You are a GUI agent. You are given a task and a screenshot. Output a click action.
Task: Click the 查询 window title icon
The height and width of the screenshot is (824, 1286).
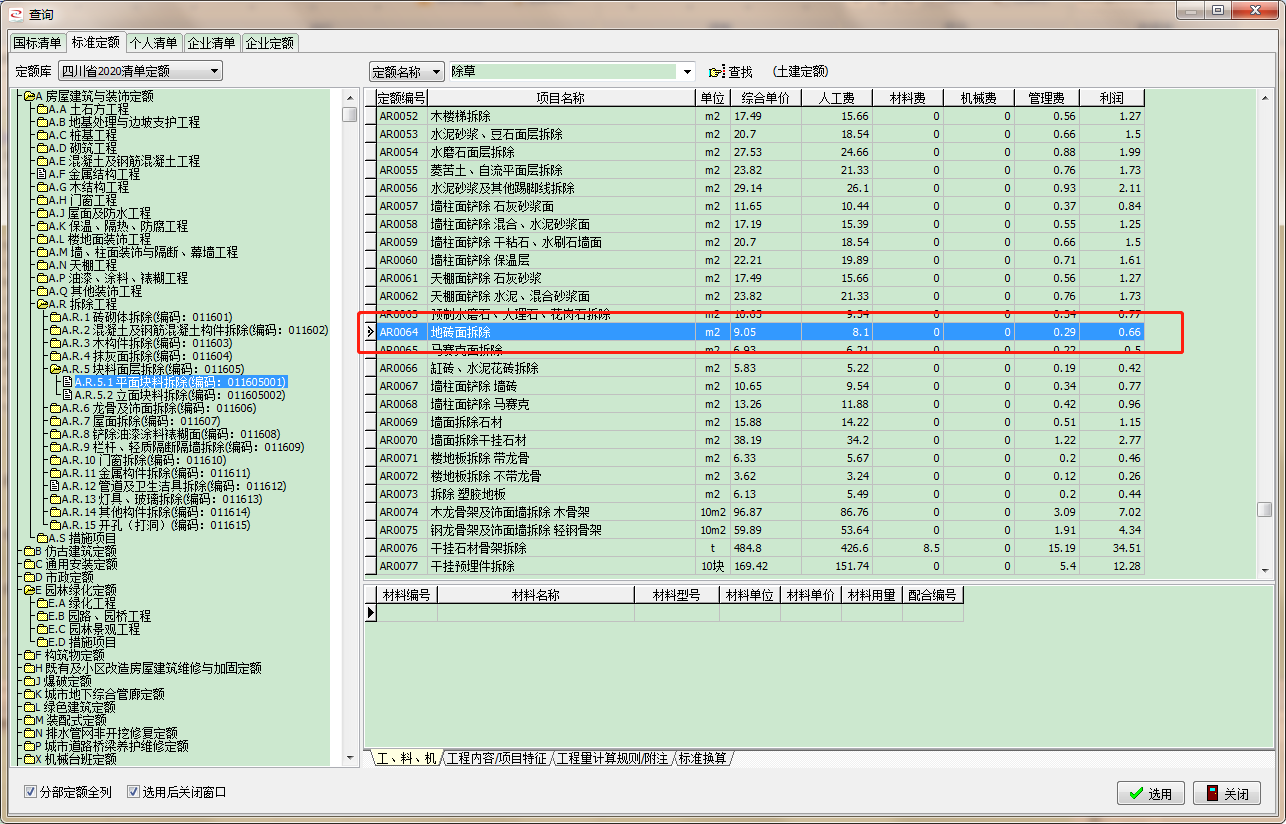(14, 14)
